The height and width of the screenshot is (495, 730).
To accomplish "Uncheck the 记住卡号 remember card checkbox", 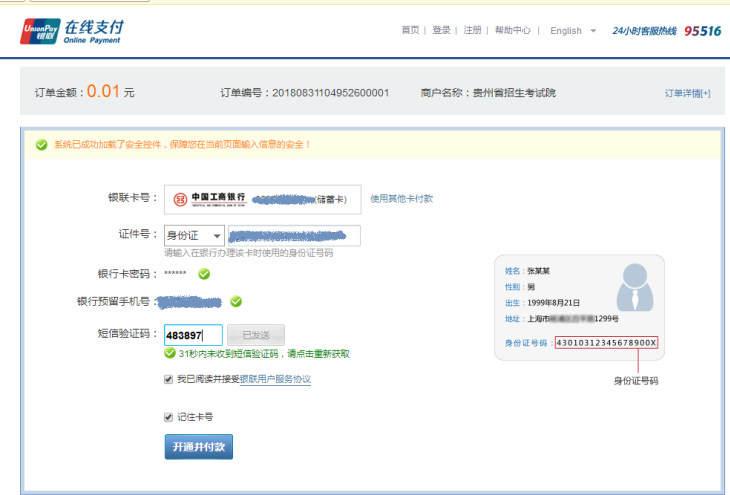I will point(168,417).
